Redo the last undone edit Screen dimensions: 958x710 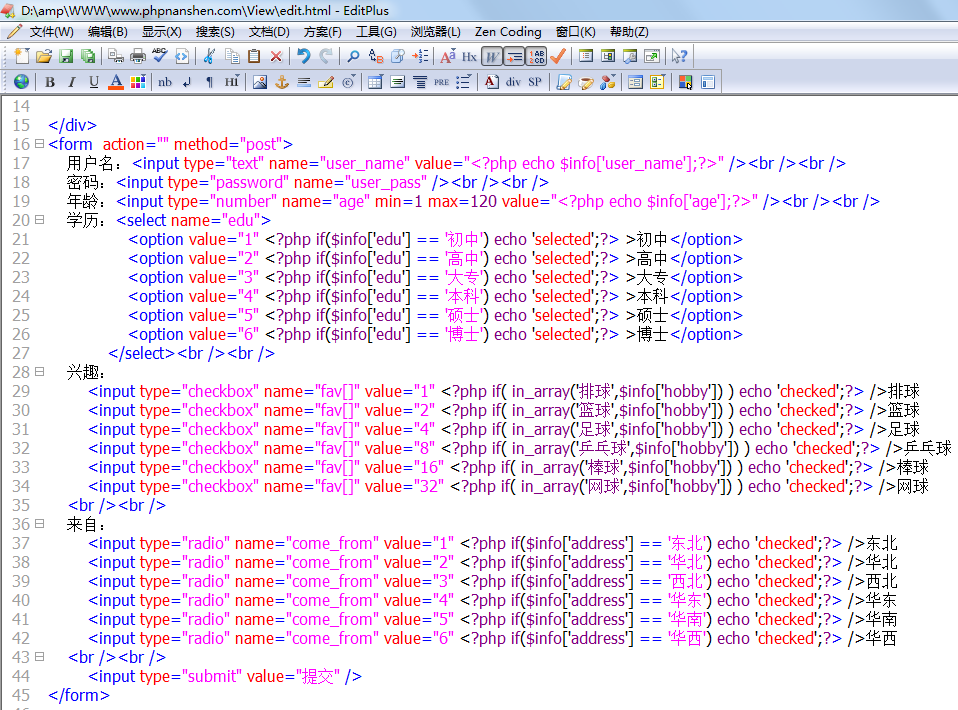[326, 56]
